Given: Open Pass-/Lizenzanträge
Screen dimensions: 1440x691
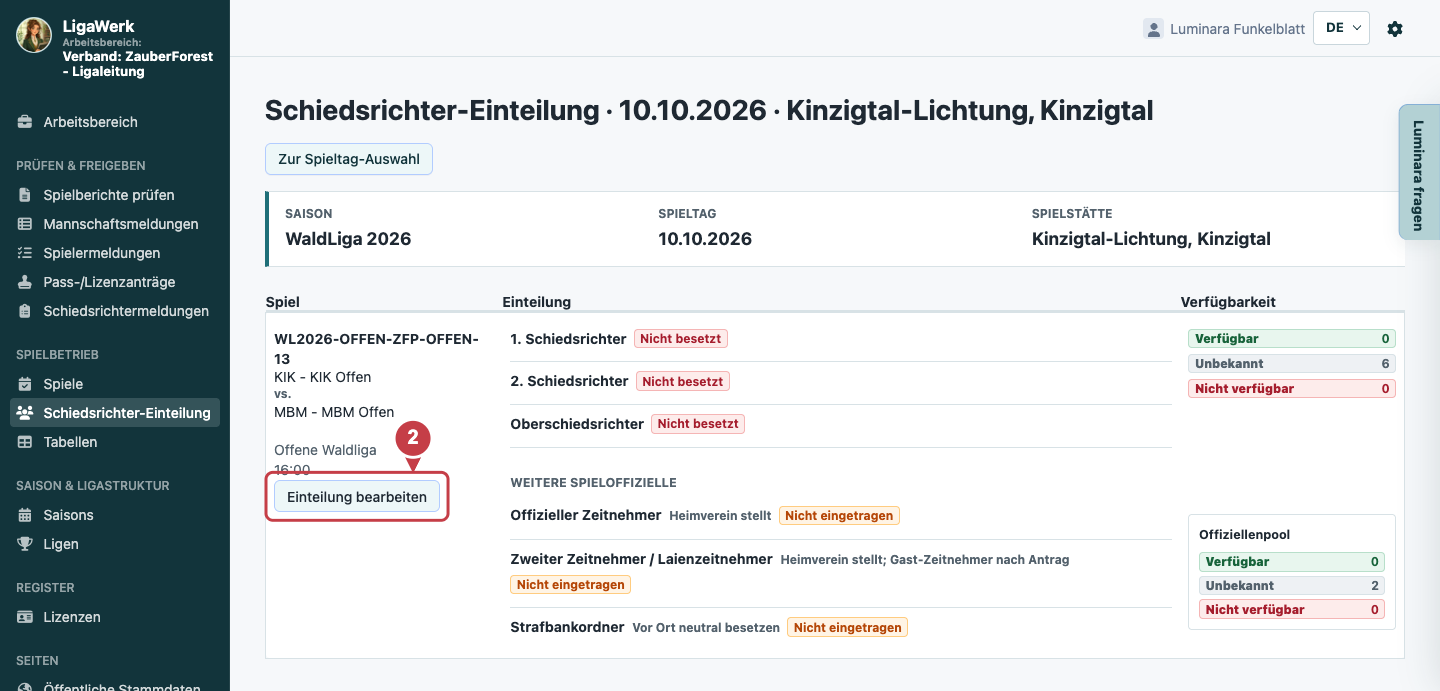Looking at the screenshot, I should click(x=115, y=282).
